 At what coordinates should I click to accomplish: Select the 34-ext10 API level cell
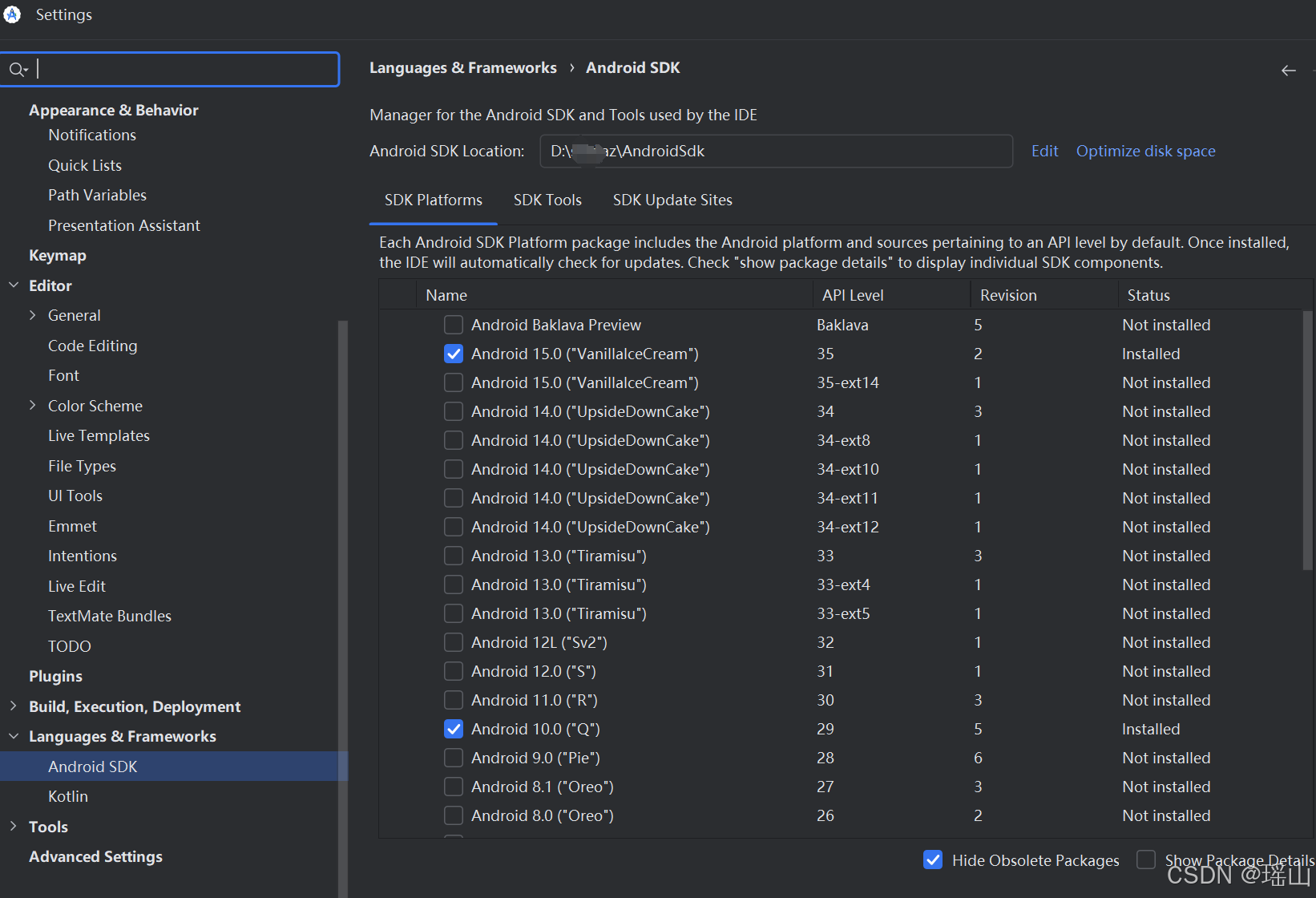pos(848,469)
